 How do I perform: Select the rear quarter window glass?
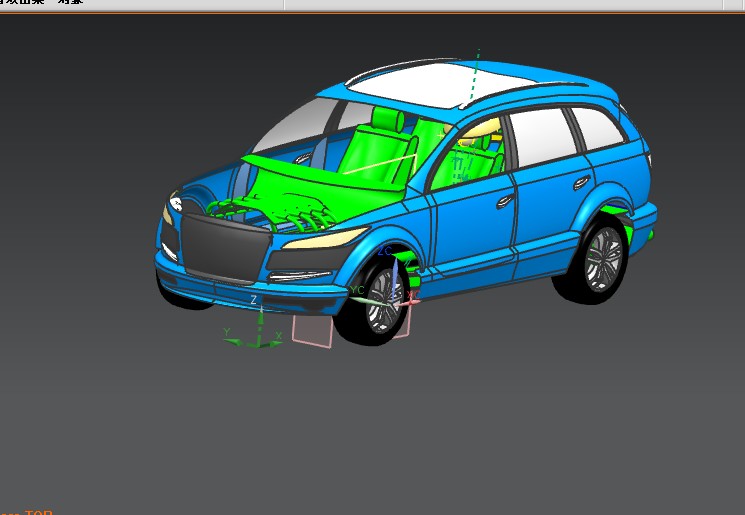click(596, 127)
